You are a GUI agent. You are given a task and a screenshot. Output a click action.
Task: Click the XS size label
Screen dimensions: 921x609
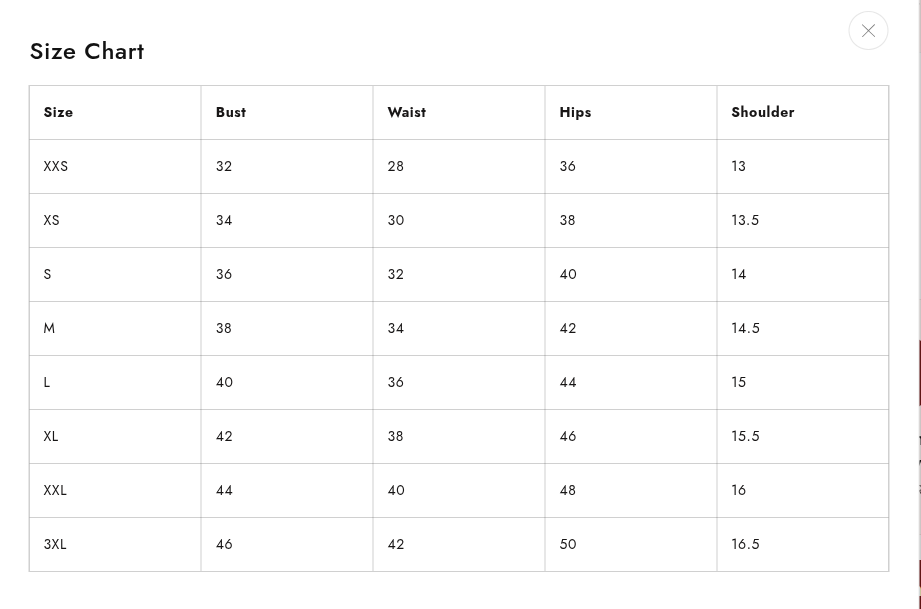52,220
